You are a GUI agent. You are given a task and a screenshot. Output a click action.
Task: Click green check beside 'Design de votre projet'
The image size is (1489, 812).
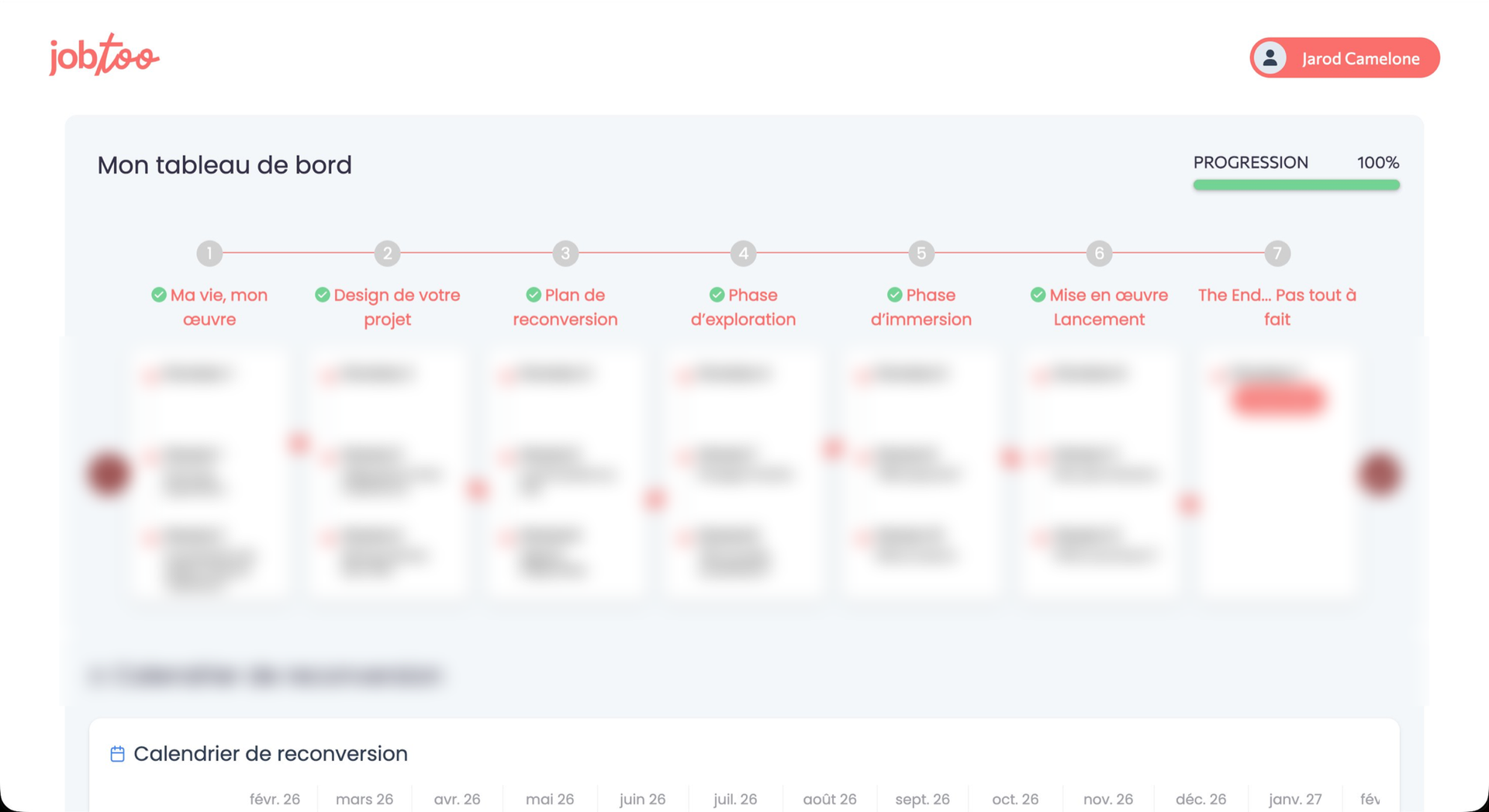click(x=323, y=295)
